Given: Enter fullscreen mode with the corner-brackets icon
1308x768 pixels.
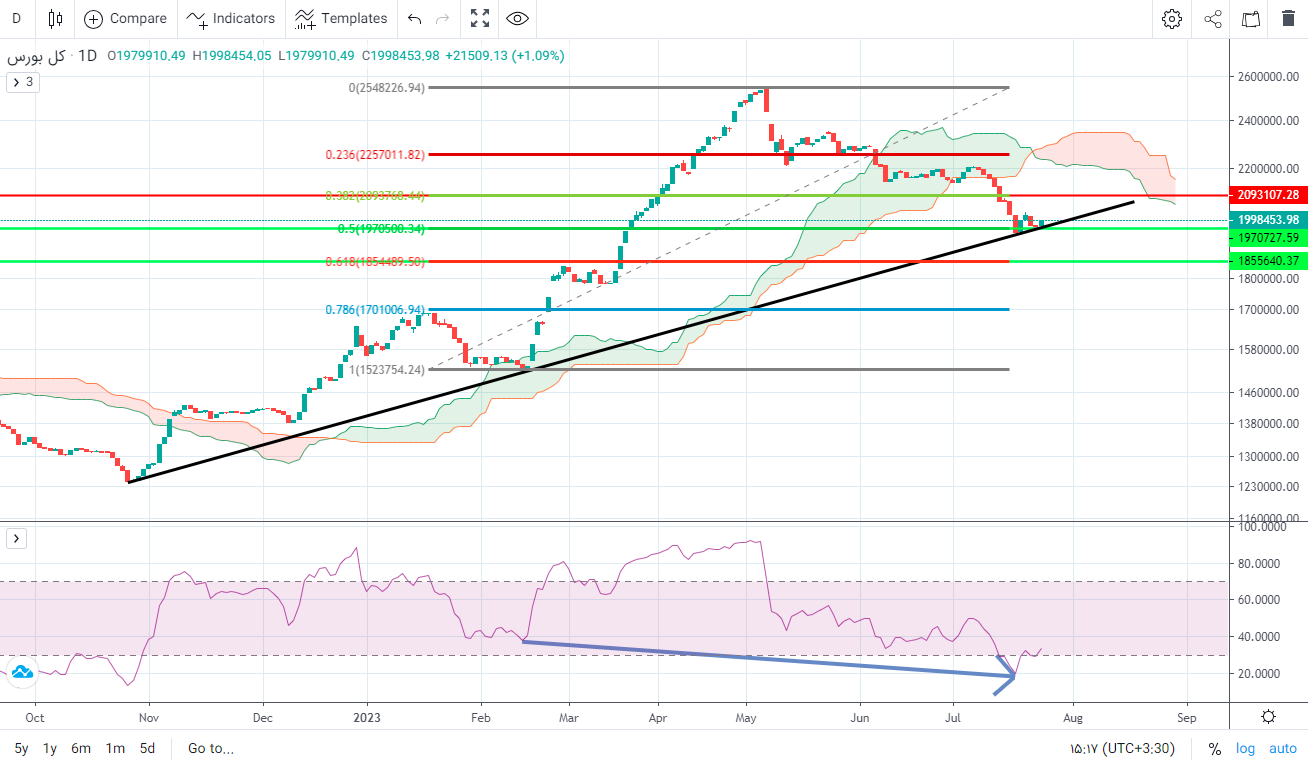Looking at the screenshot, I should 480,18.
